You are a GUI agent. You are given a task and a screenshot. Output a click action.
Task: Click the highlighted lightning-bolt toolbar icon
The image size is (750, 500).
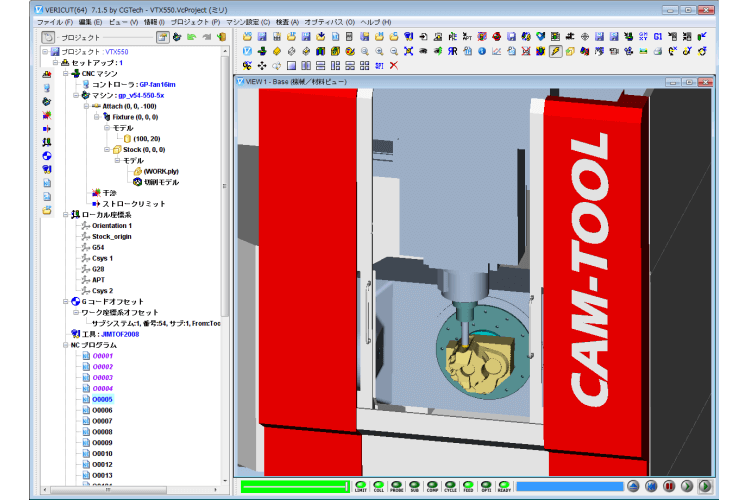click(555, 51)
